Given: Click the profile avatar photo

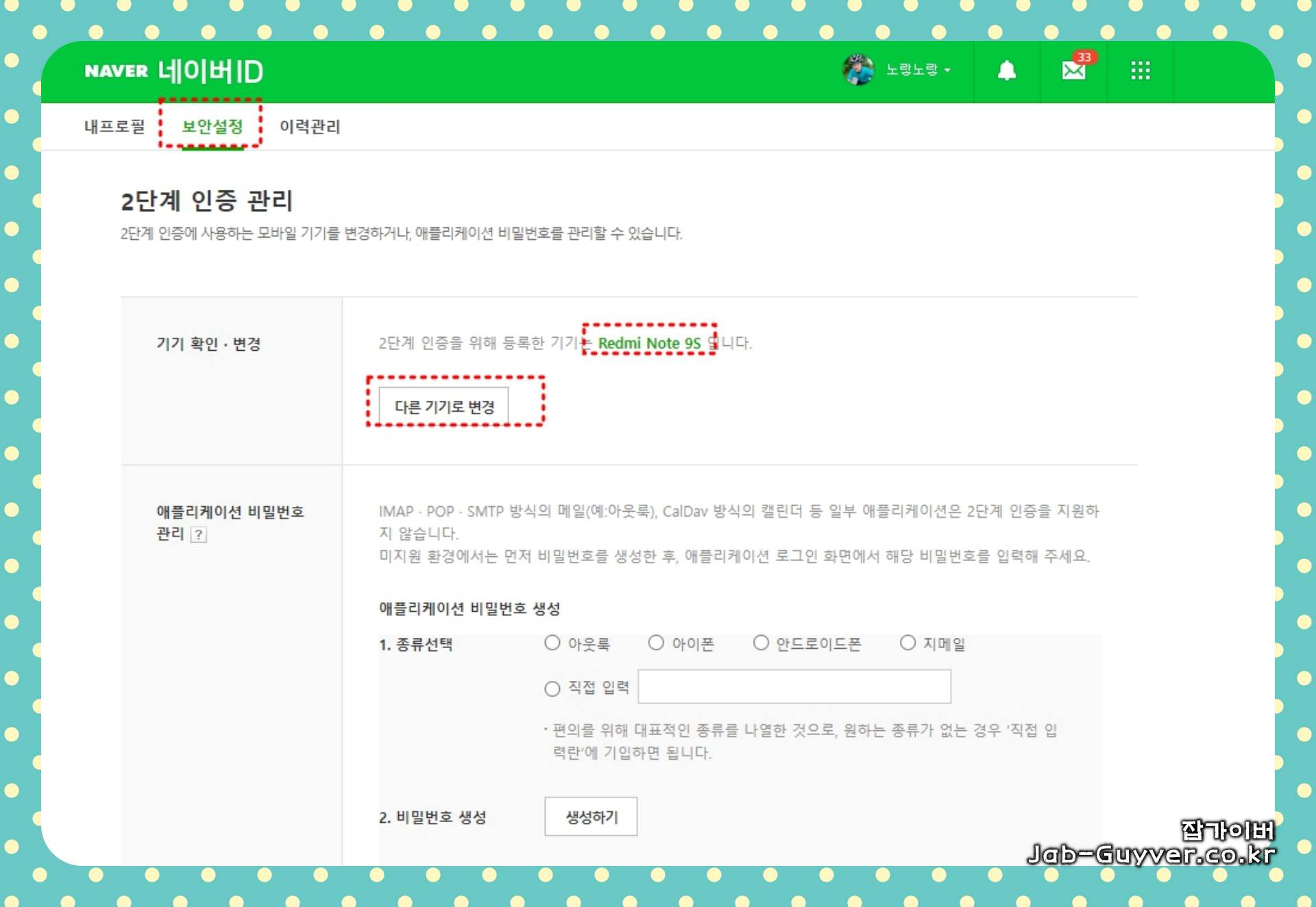Looking at the screenshot, I should coord(857,69).
